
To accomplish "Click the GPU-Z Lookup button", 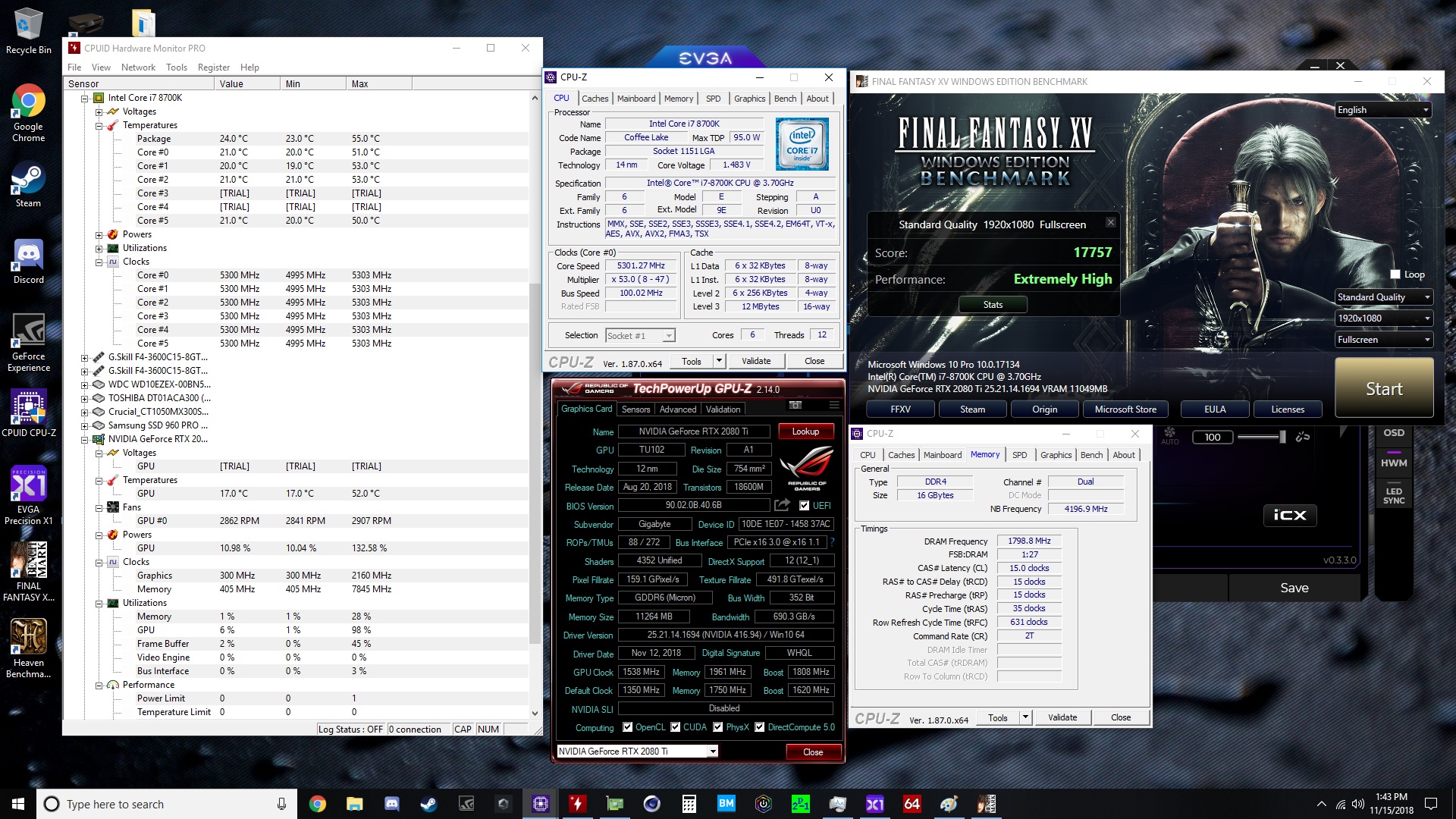I will click(805, 431).
